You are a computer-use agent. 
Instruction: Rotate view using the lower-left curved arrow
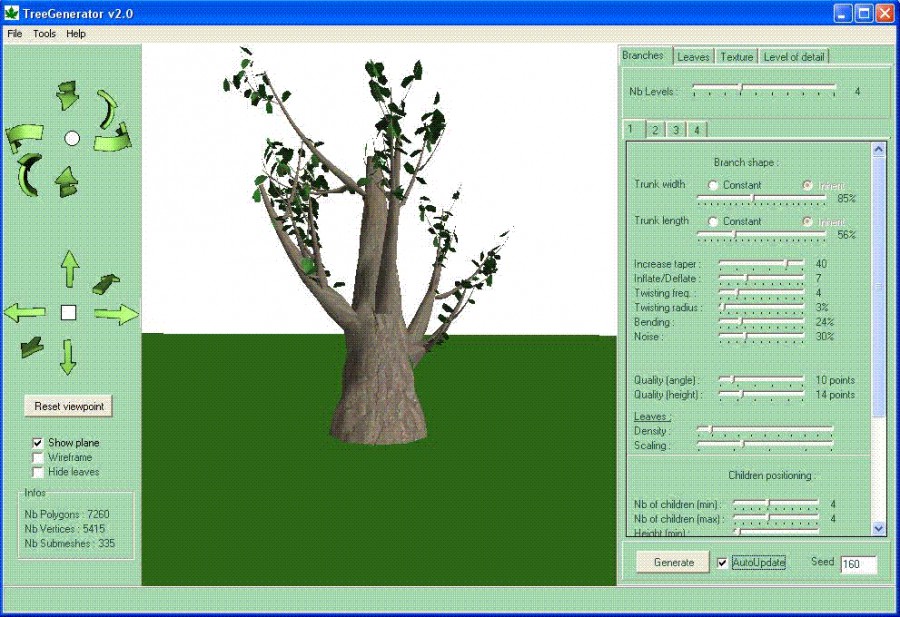29,174
